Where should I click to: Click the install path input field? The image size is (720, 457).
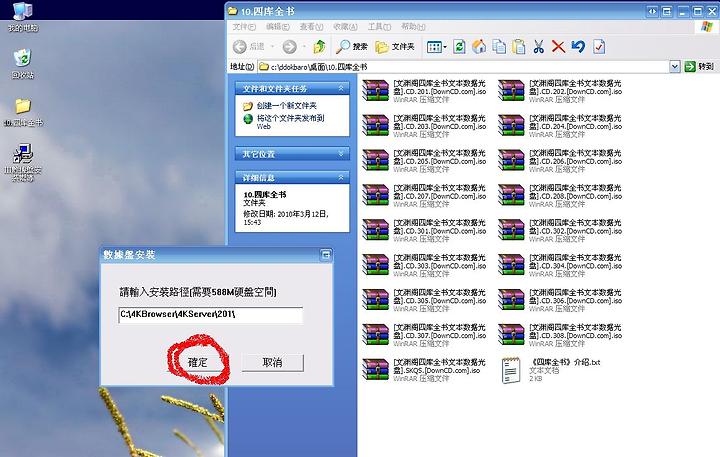(210, 315)
